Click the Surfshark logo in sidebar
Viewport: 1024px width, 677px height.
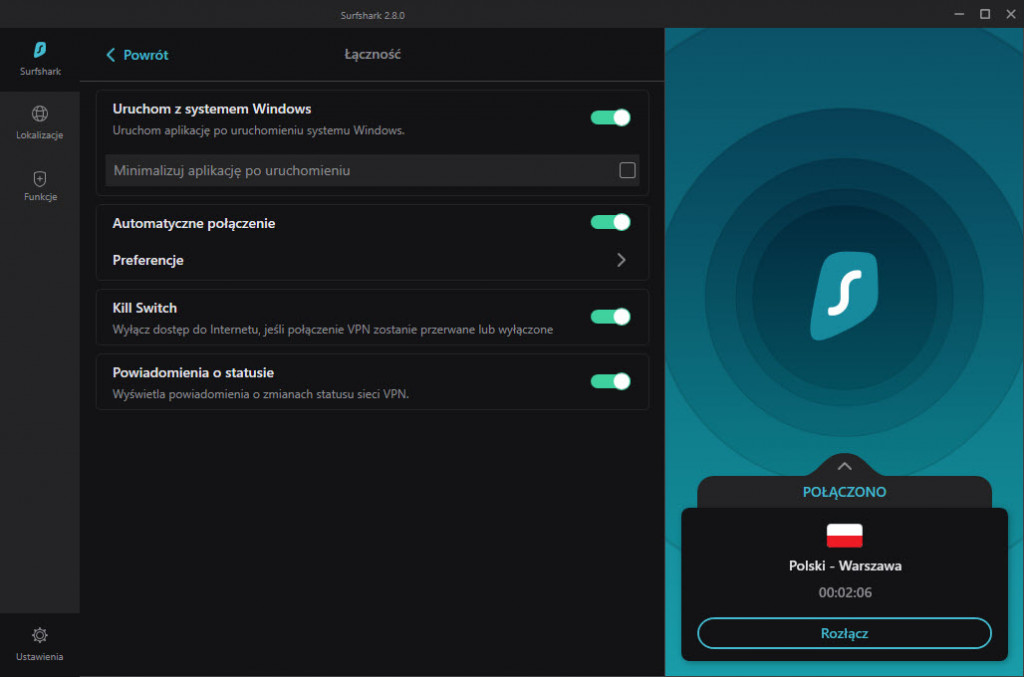click(40, 50)
